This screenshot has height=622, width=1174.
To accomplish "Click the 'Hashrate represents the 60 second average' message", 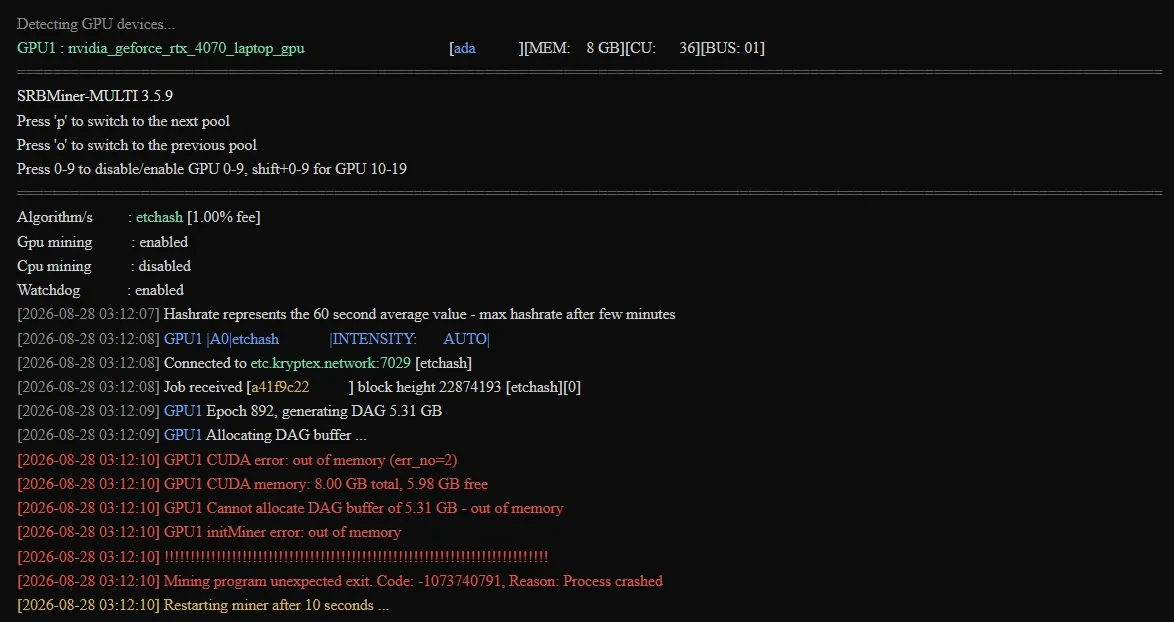I will point(419,314).
